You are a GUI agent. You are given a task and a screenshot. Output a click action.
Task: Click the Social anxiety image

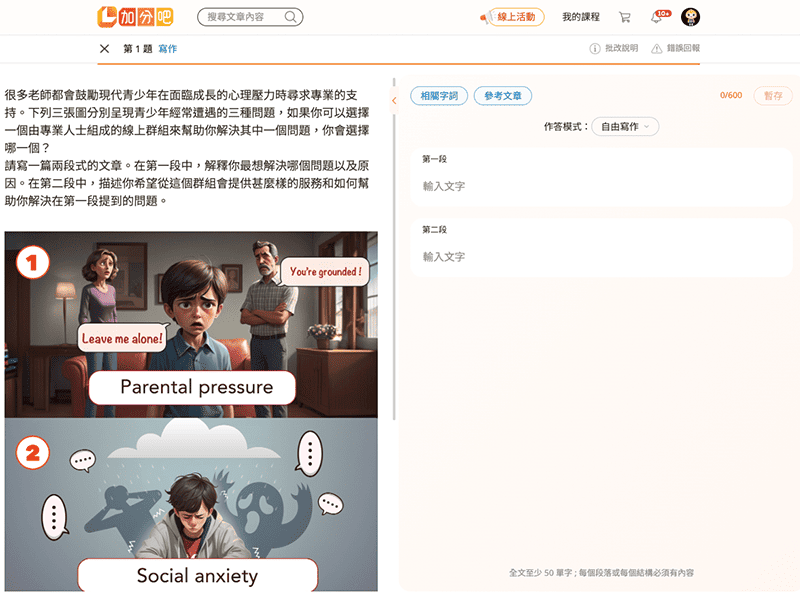point(191,504)
